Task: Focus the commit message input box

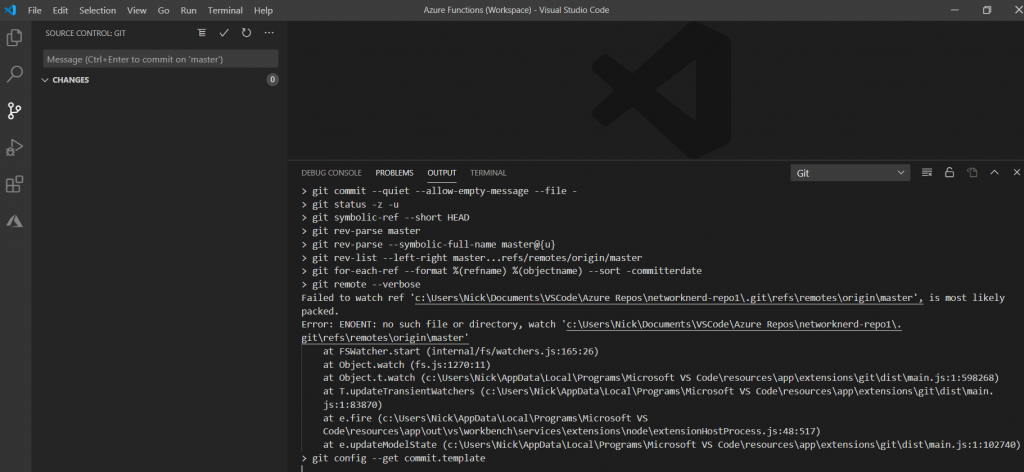Action: tap(161, 59)
